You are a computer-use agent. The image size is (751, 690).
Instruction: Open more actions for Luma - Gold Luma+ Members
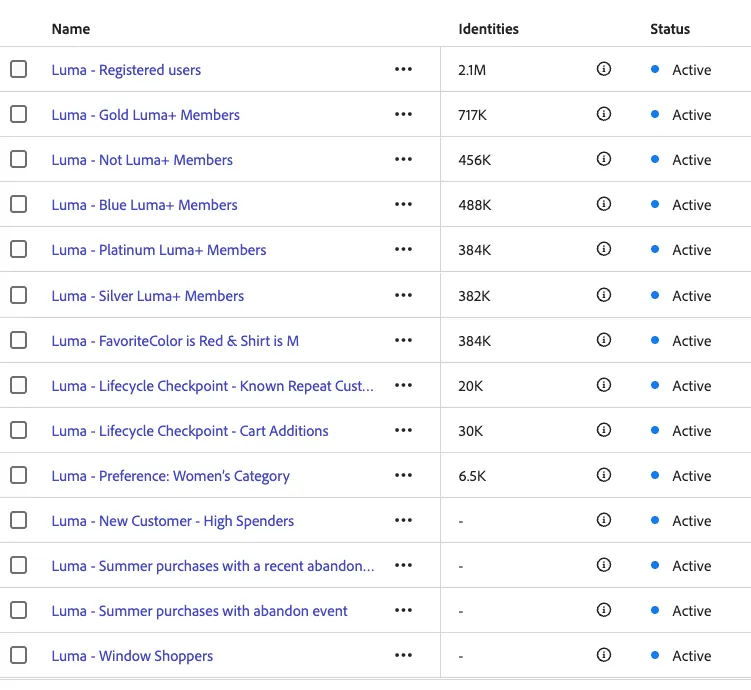pos(403,114)
